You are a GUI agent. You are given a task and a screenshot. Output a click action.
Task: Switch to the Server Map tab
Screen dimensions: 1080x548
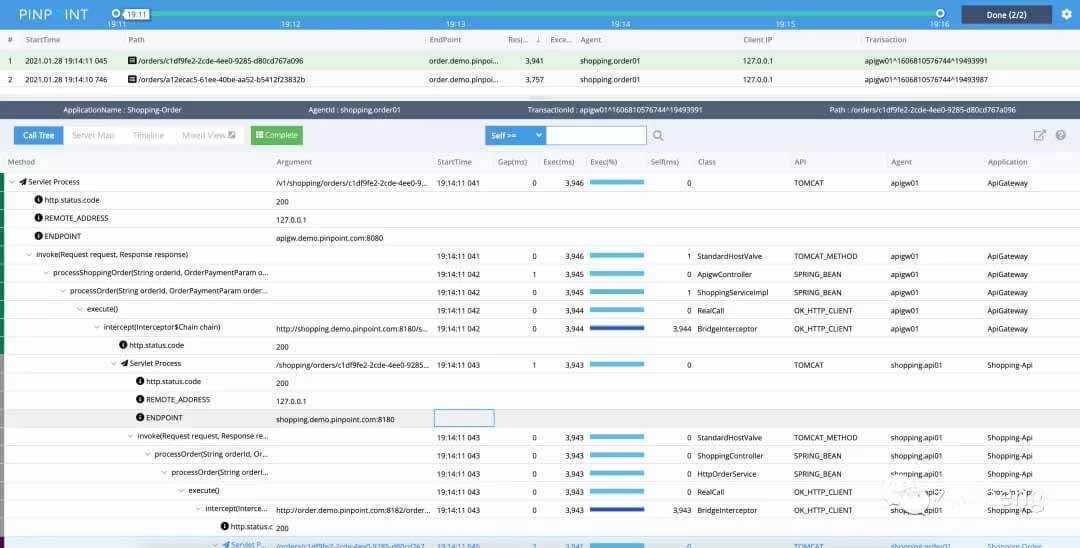point(93,135)
